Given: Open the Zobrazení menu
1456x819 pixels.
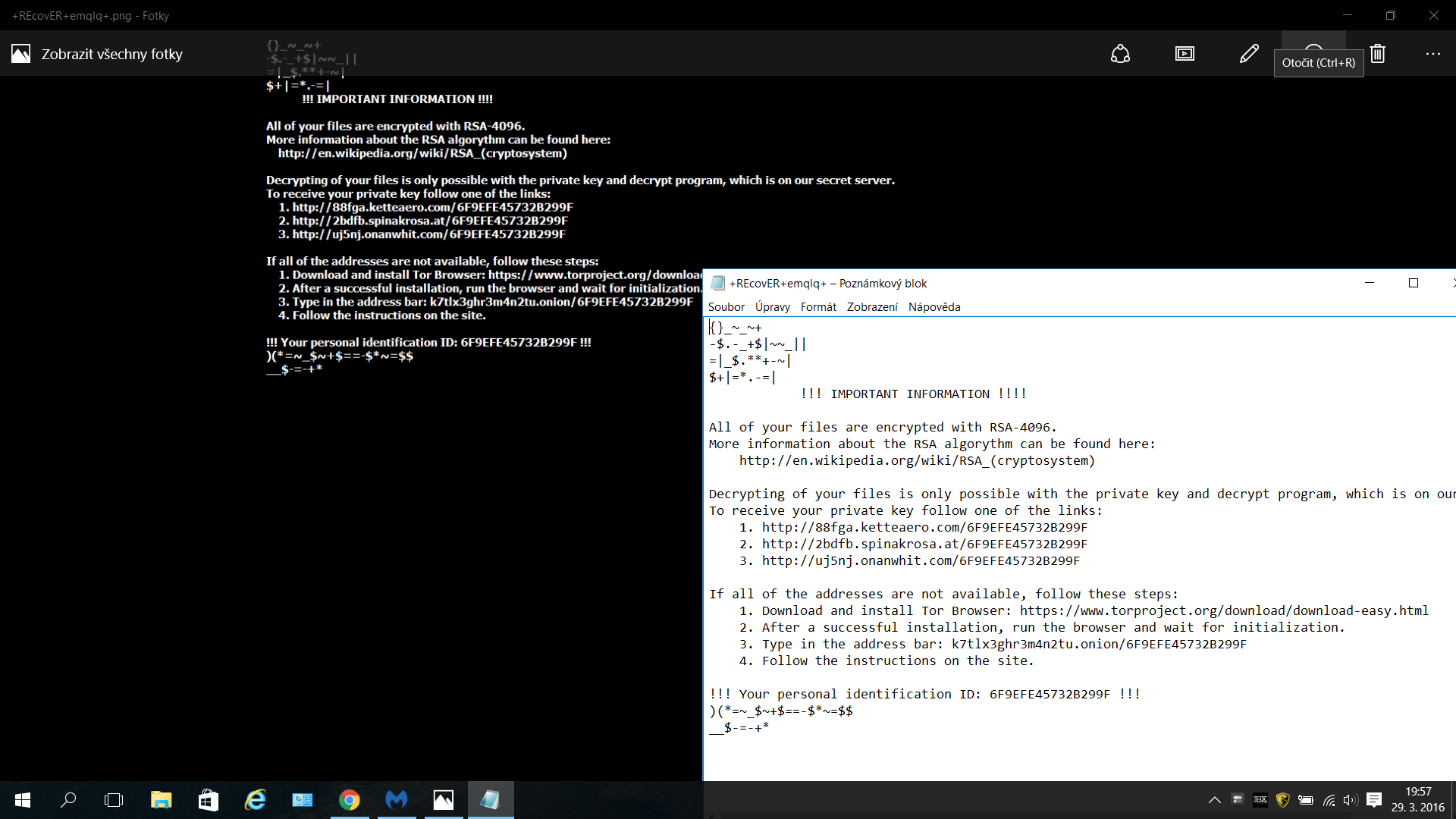Looking at the screenshot, I should 872,307.
